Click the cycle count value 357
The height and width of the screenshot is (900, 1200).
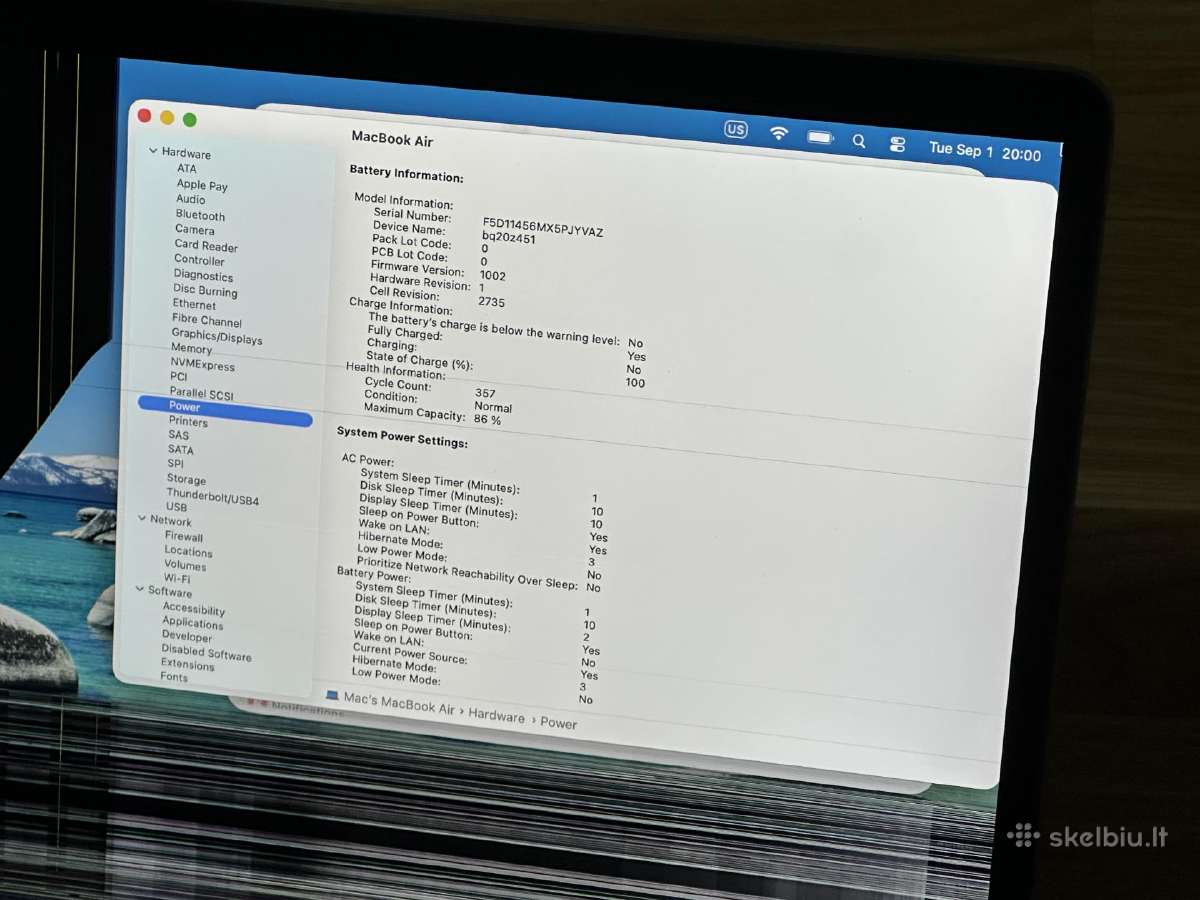coord(485,394)
